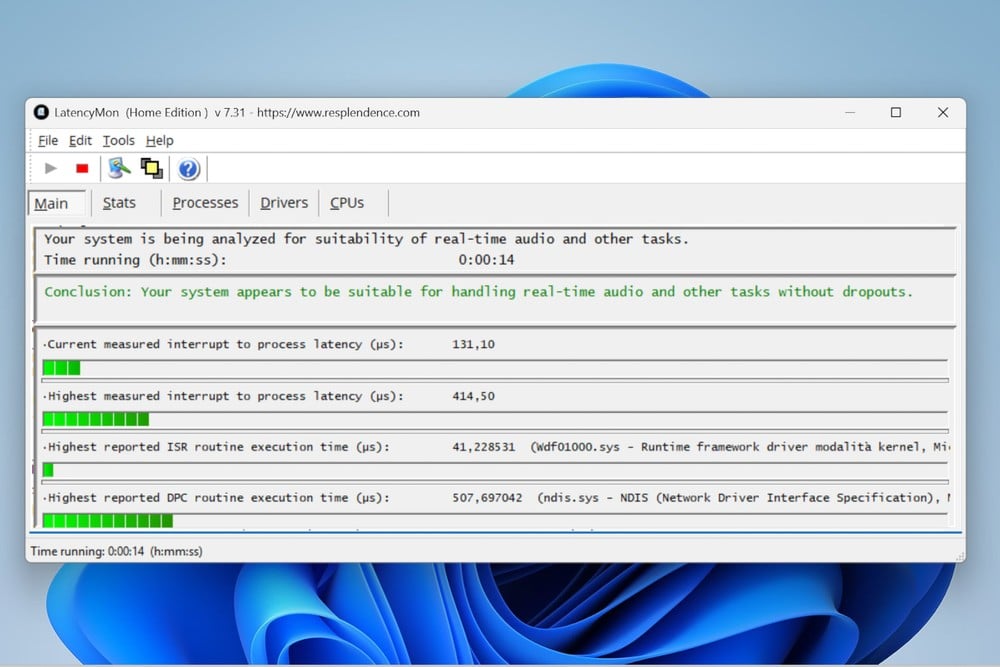1000x667 pixels.
Task: Click the DPC routine execution time bar
Action: click(x=495, y=520)
